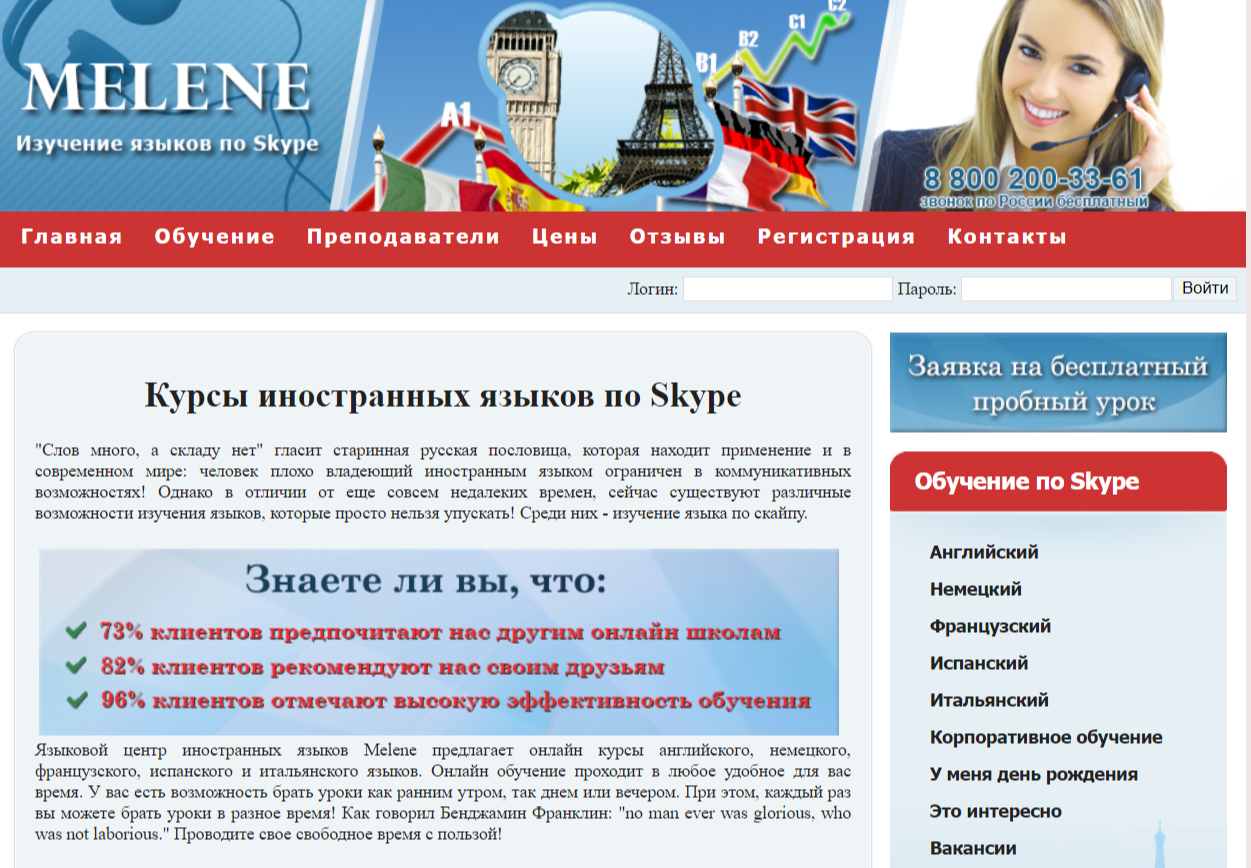Screen dimensions: 1251x868
Task: Open the Контакты menu item
Action: tap(1007, 237)
